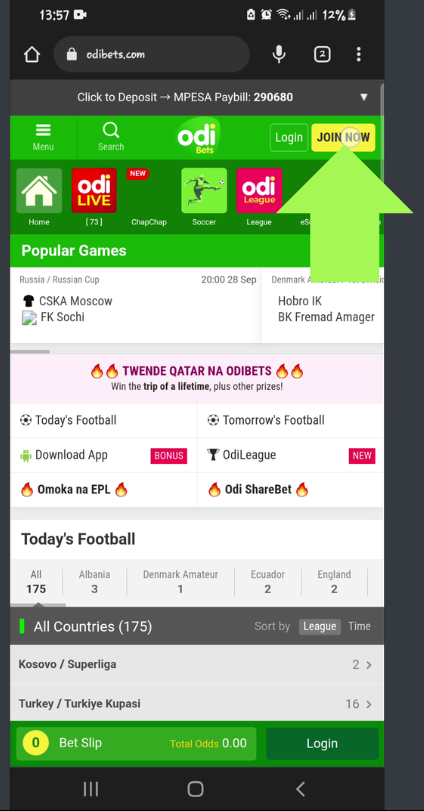Viewport: 424px width, 811px height.
Task: Tap the browser microphone icon
Action: click(x=279, y=54)
